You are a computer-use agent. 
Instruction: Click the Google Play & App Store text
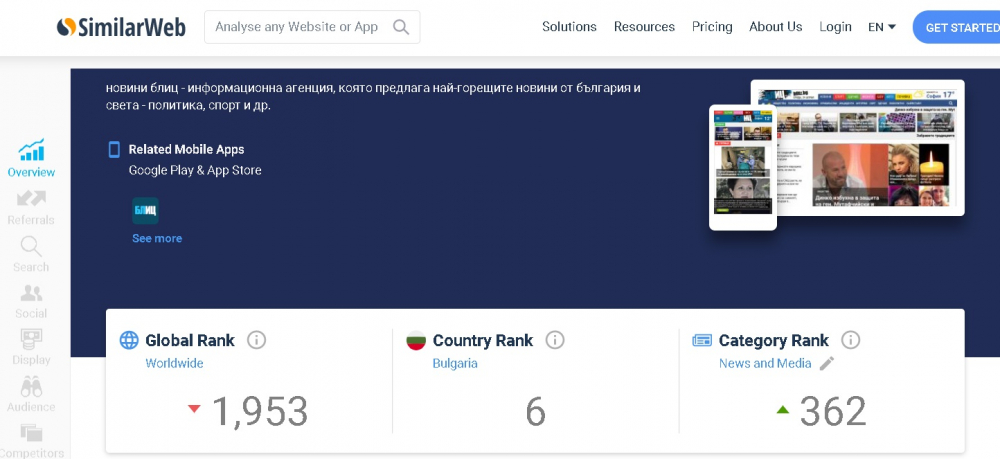[x=195, y=170]
